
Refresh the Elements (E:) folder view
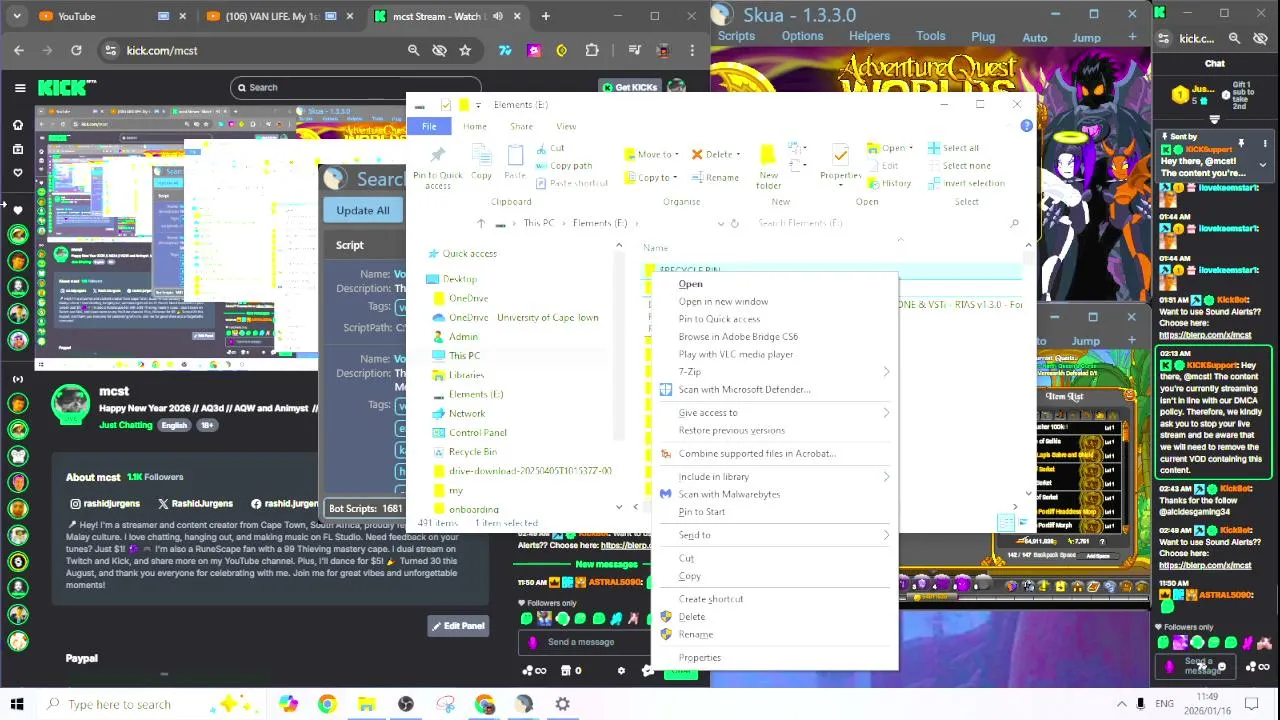point(735,223)
